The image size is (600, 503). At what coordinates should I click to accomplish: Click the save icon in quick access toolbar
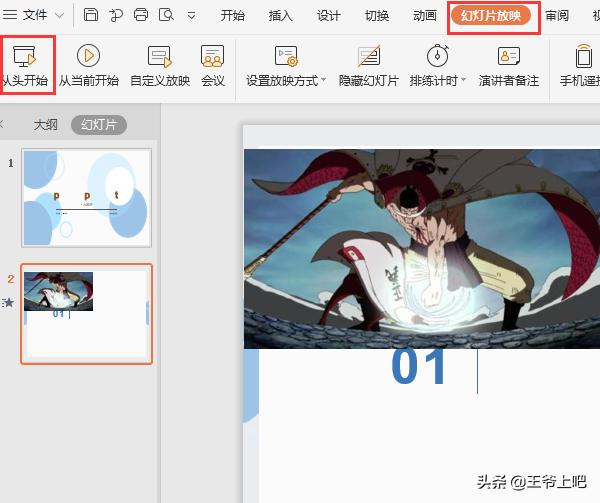[91, 15]
